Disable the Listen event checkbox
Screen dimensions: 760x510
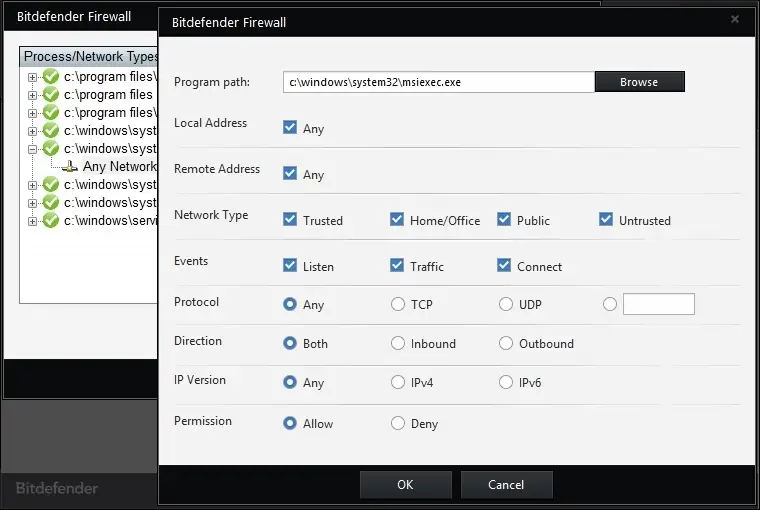click(290, 266)
